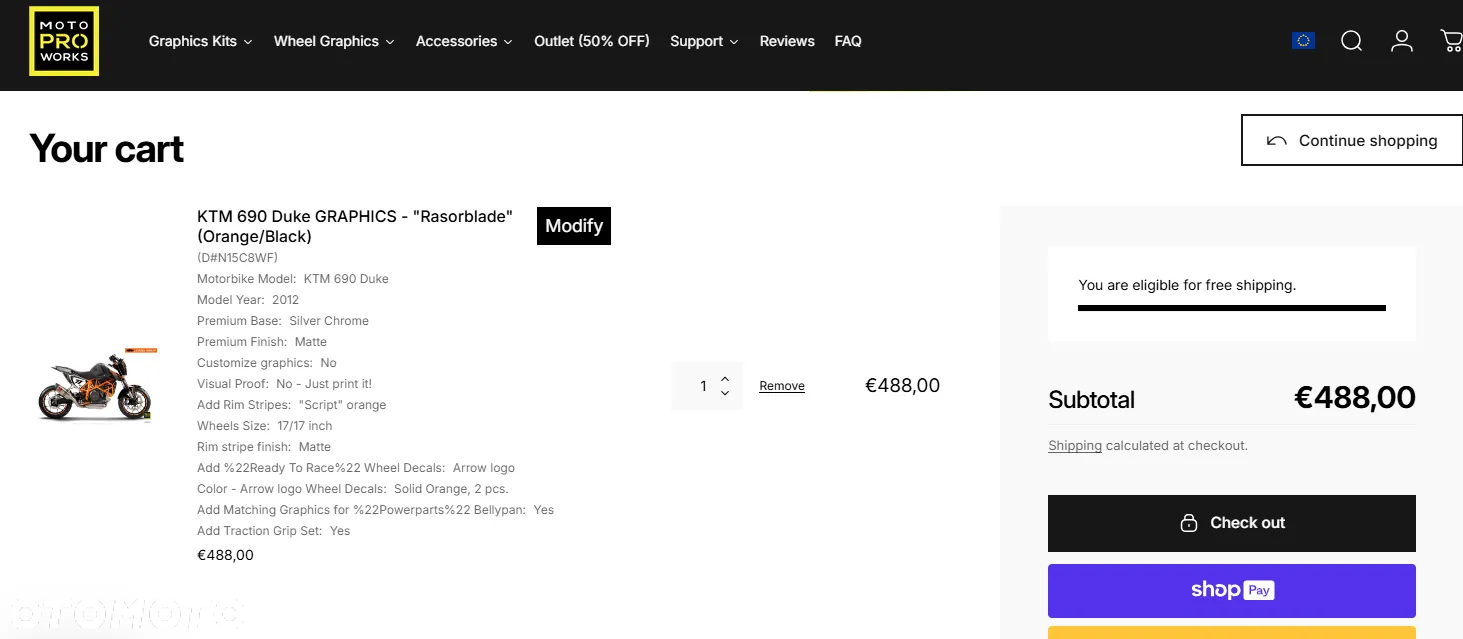
Task: Decrease quantity with the down arrow
Action: [x=725, y=393]
